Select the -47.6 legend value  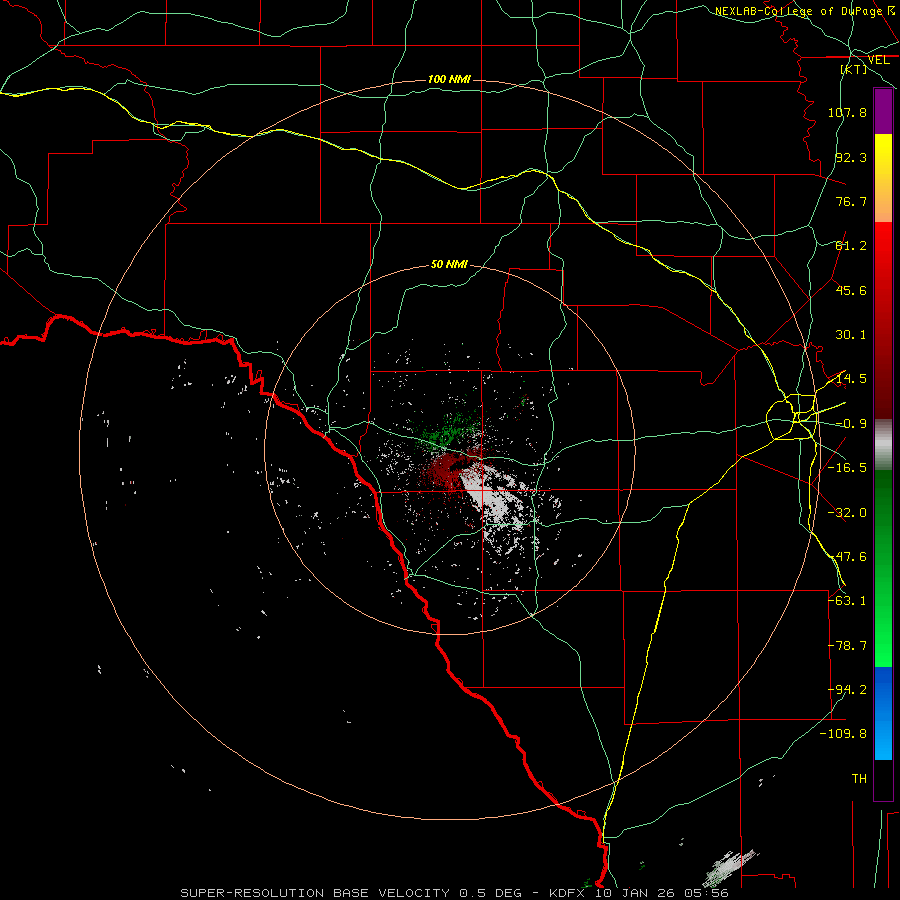point(847,557)
